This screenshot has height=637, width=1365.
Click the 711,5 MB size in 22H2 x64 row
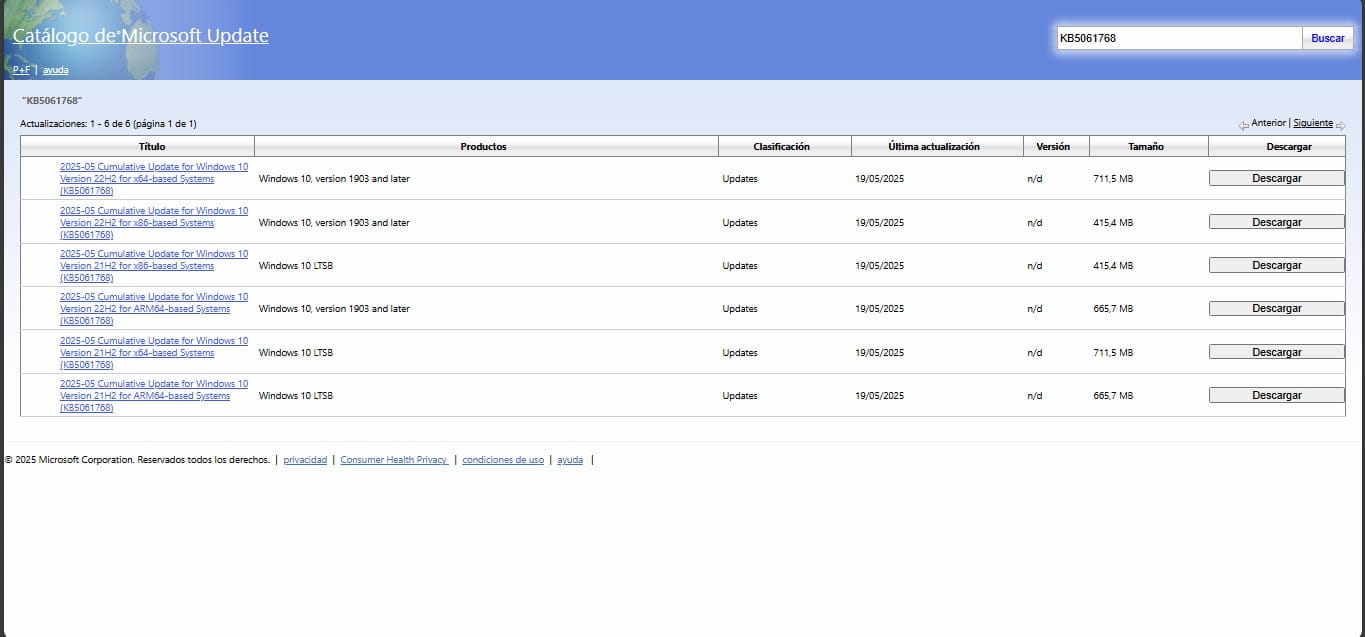[1113, 179]
